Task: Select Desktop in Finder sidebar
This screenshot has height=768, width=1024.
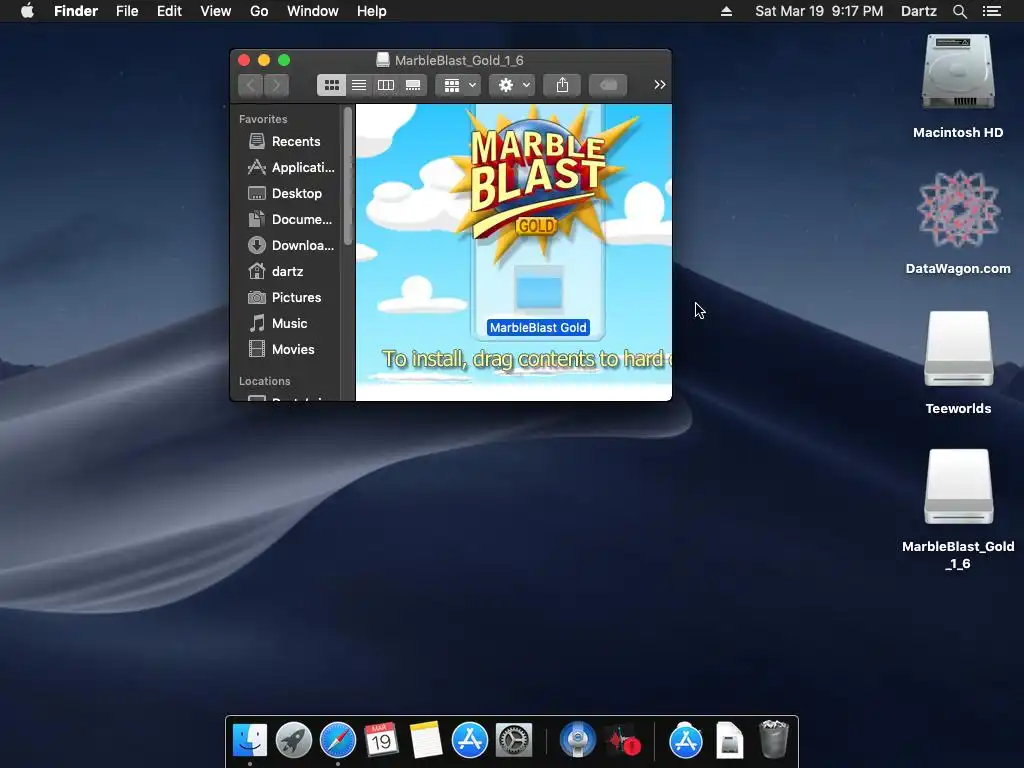Action: tap(287, 193)
